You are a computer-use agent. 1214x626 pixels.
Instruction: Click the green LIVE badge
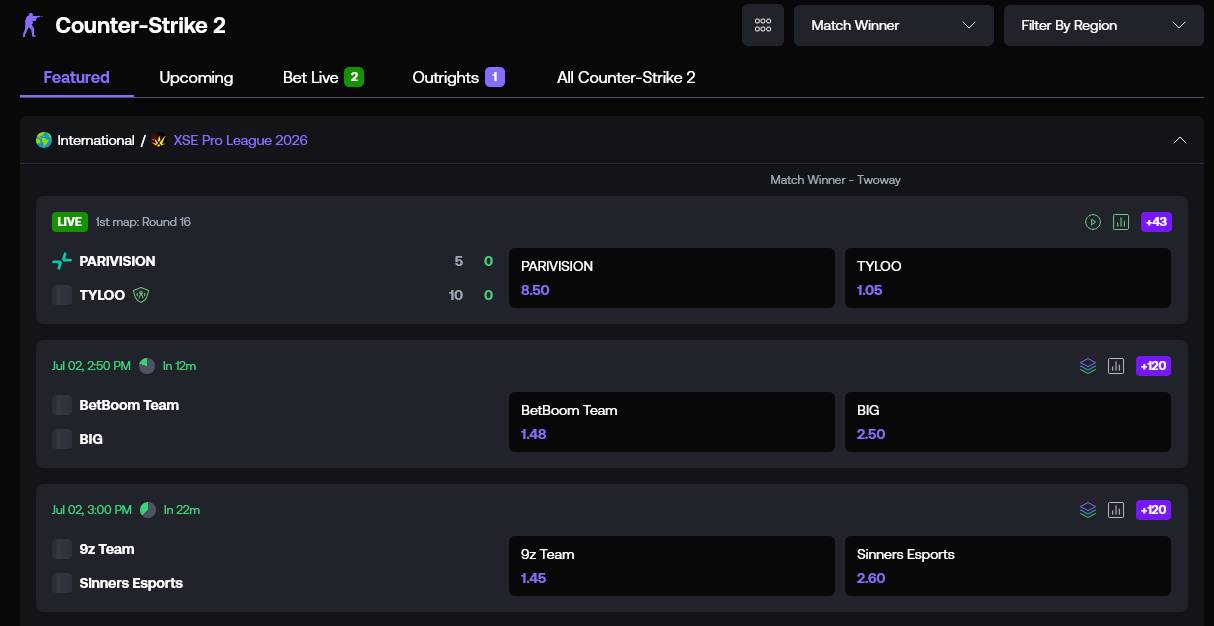[x=69, y=222]
